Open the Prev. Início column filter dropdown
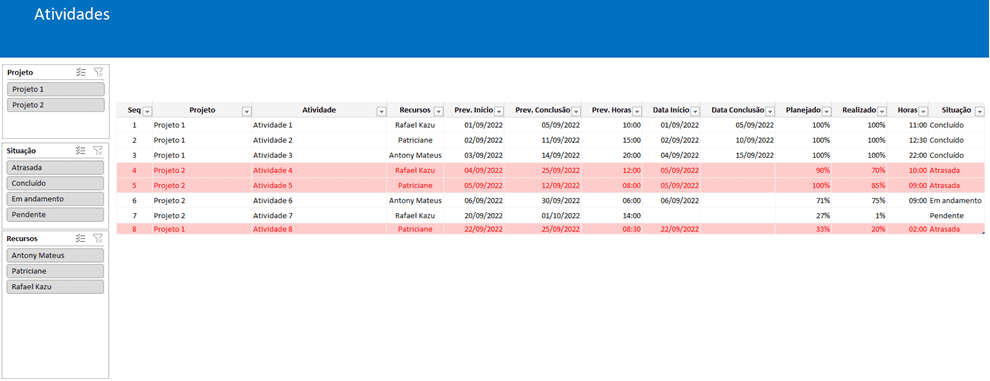 pyautogui.click(x=499, y=111)
